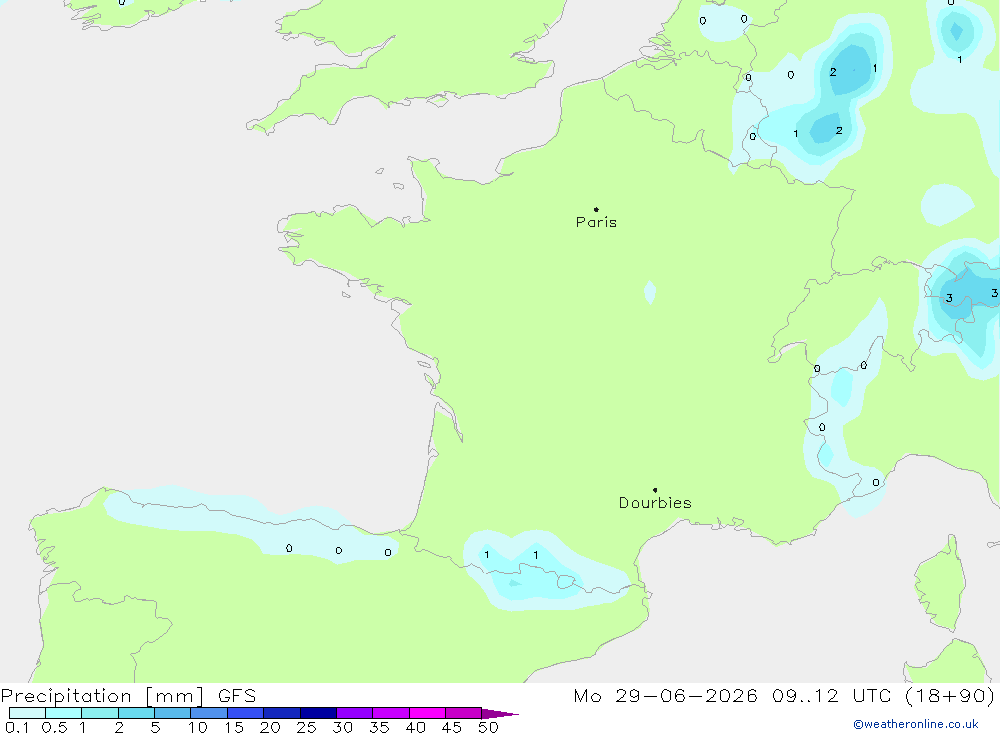Viewport: 1000px width, 733px height.
Task: Click the arrow tip above-50 legend swatch
Action: pyautogui.click(x=499, y=714)
